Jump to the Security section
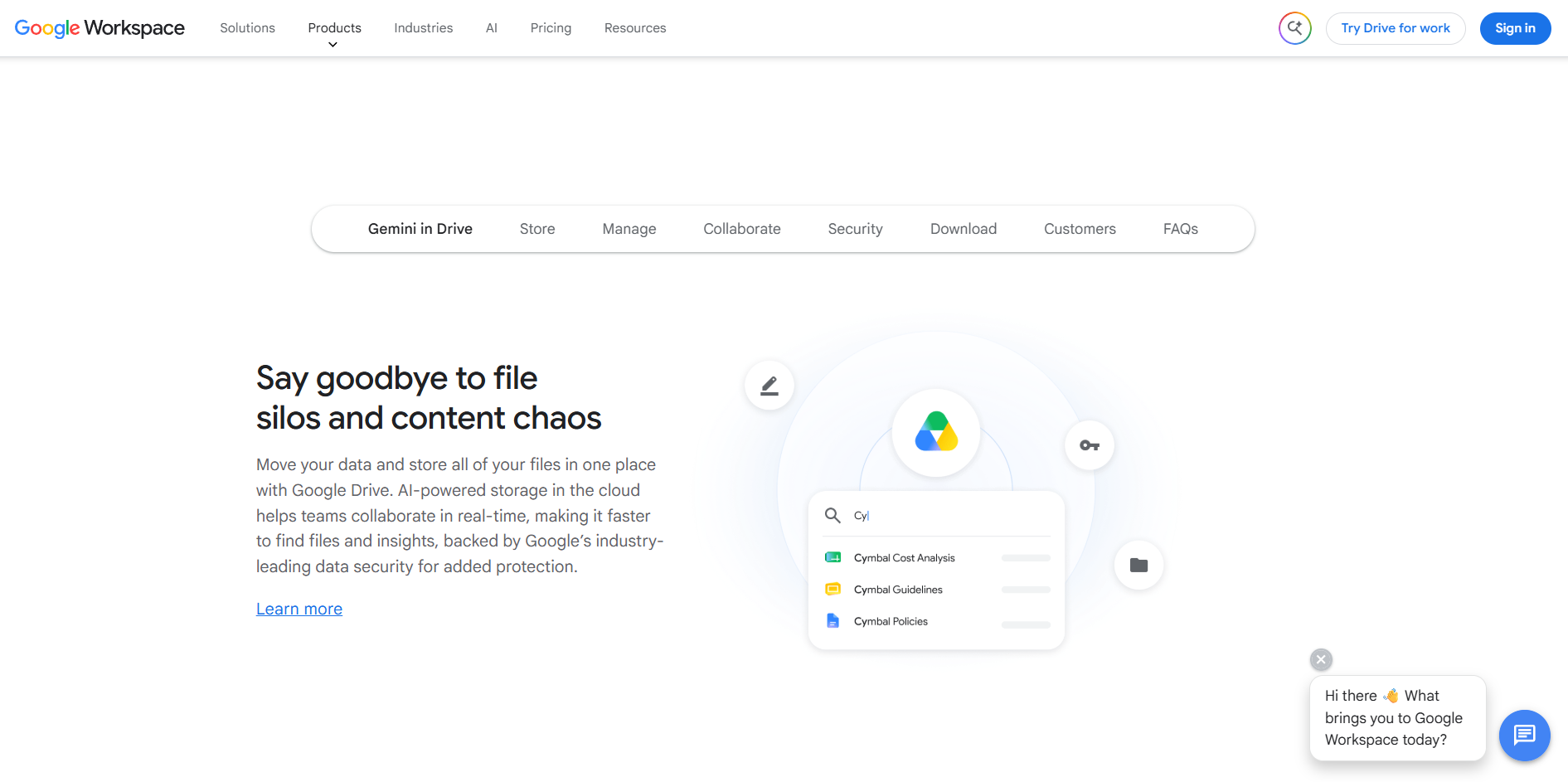1568x782 pixels. (855, 229)
